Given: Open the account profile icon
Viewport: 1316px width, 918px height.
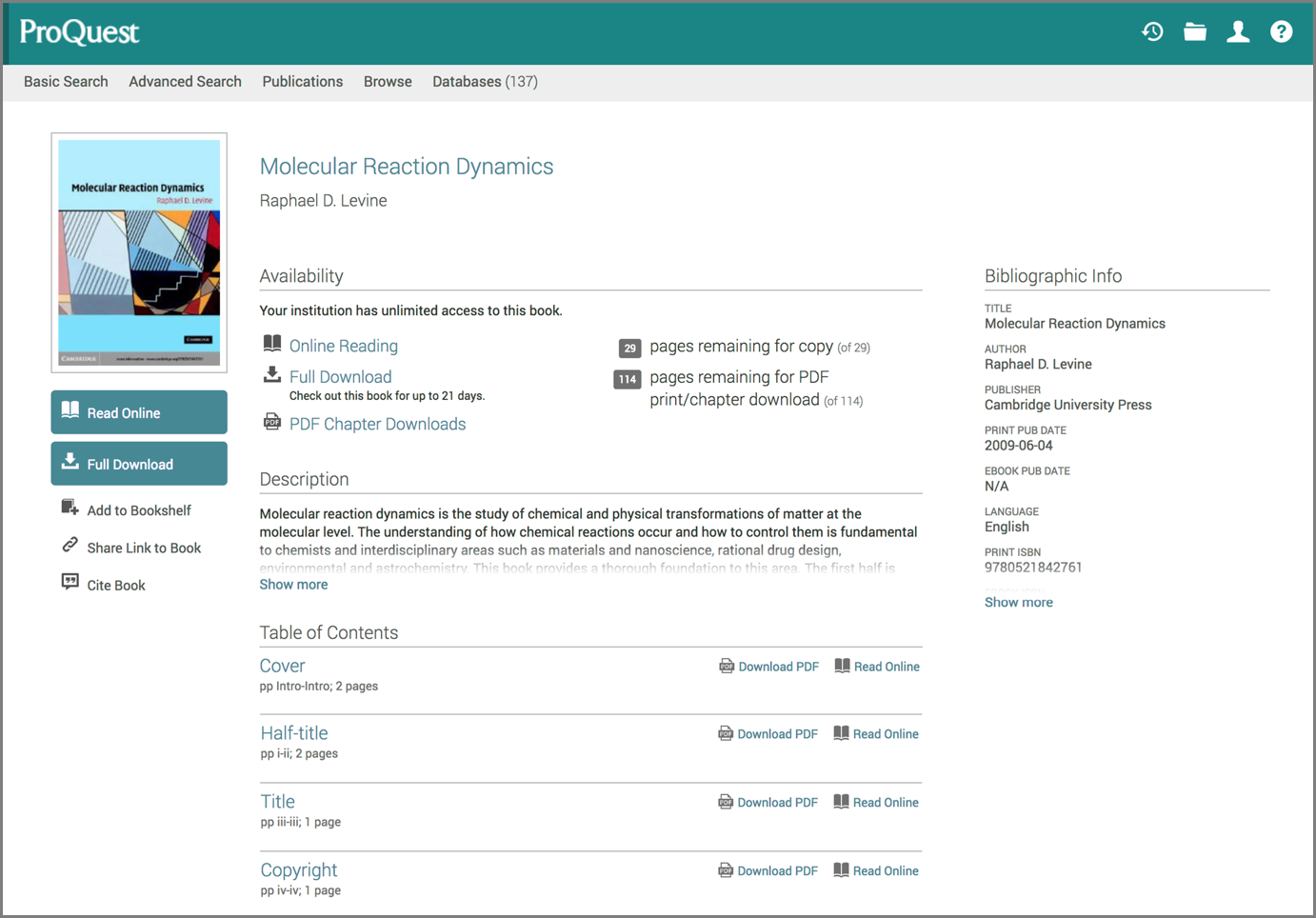Looking at the screenshot, I should [1238, 31].
